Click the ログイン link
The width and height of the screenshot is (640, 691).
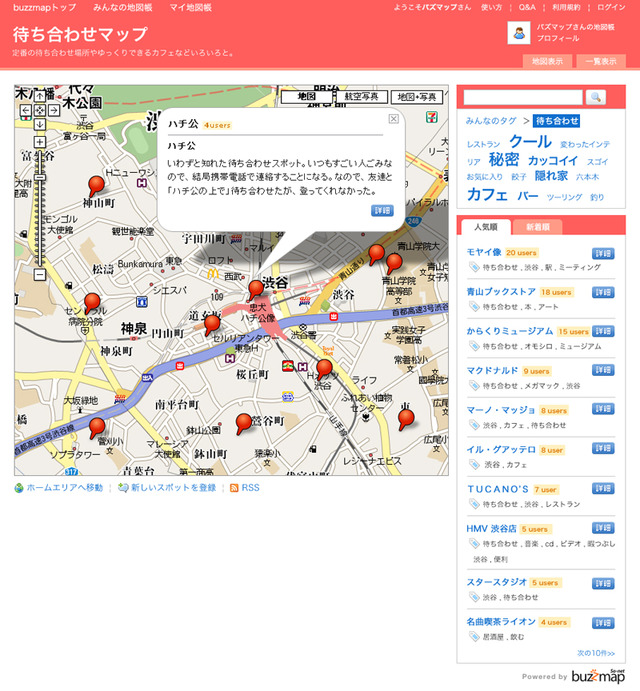coord(611,7)
